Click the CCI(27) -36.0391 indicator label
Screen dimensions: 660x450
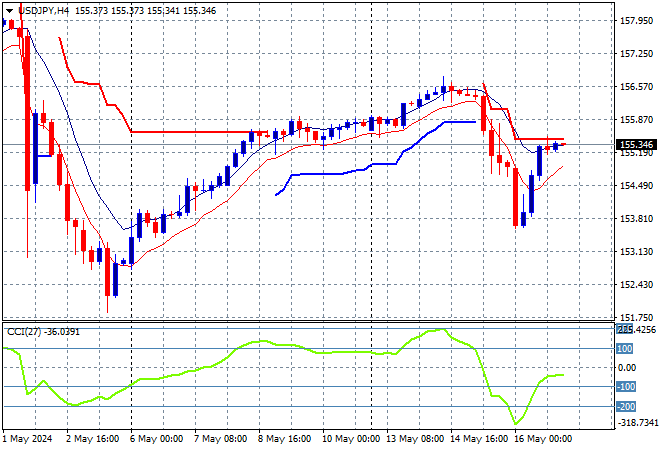point(43,332)
